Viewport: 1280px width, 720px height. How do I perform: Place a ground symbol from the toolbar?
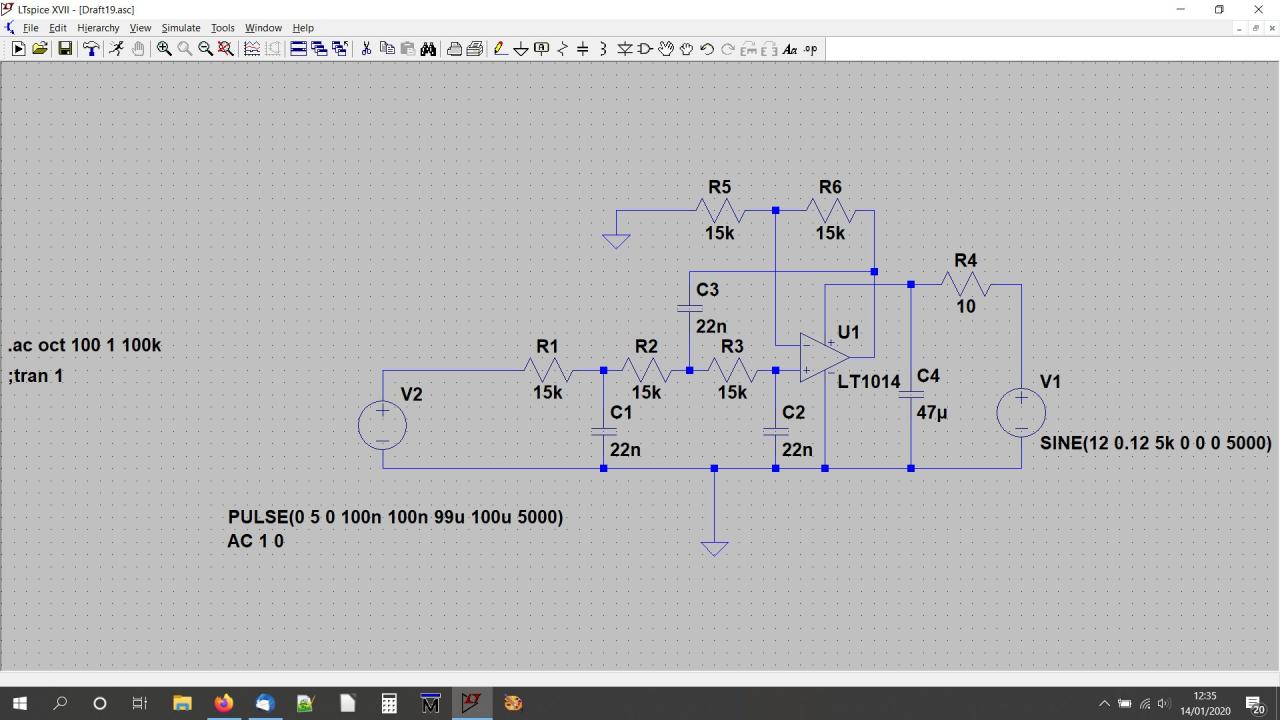click(x=521, y=49)
